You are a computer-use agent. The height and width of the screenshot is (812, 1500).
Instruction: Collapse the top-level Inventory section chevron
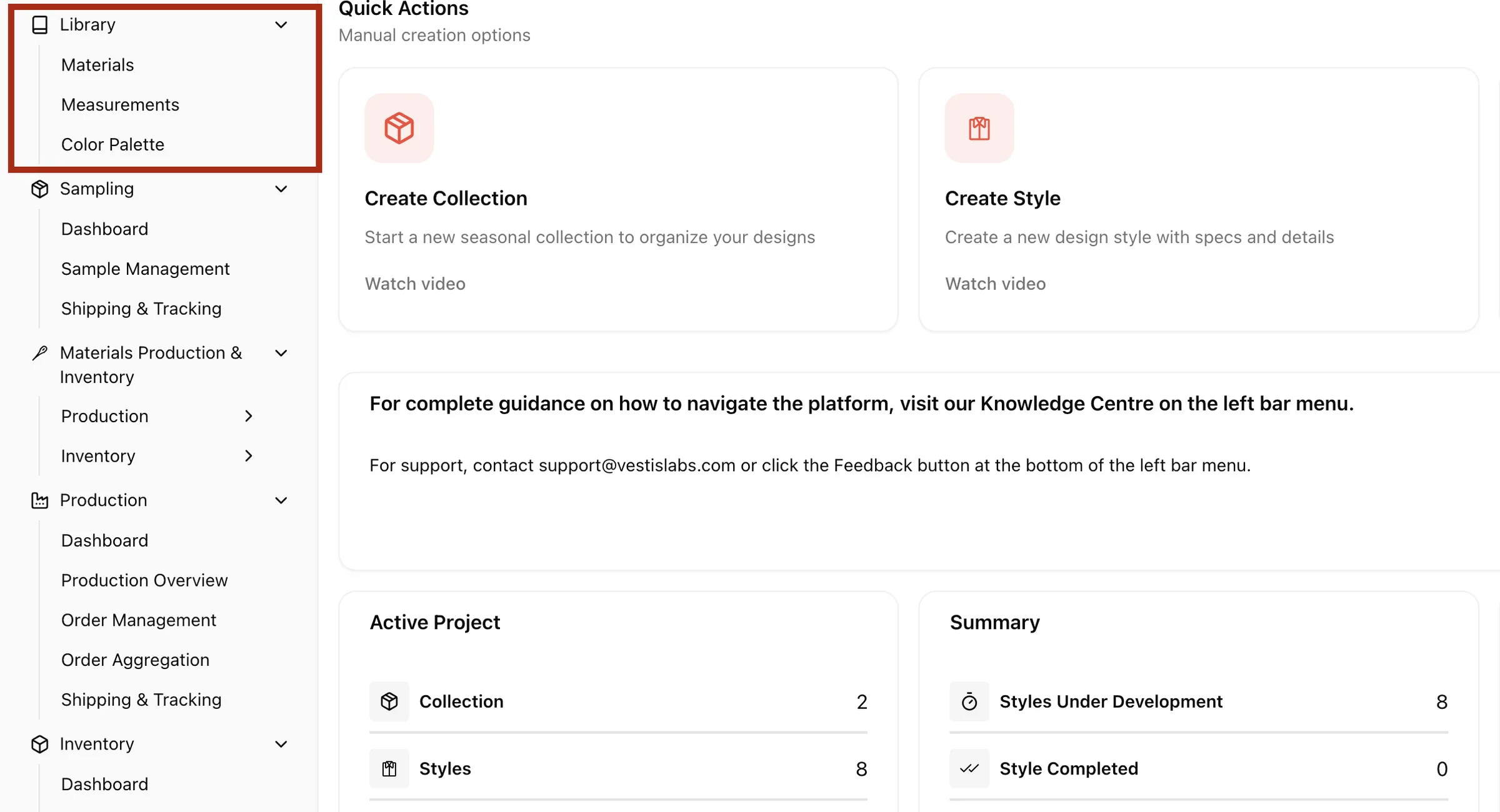tap(281, 744)
